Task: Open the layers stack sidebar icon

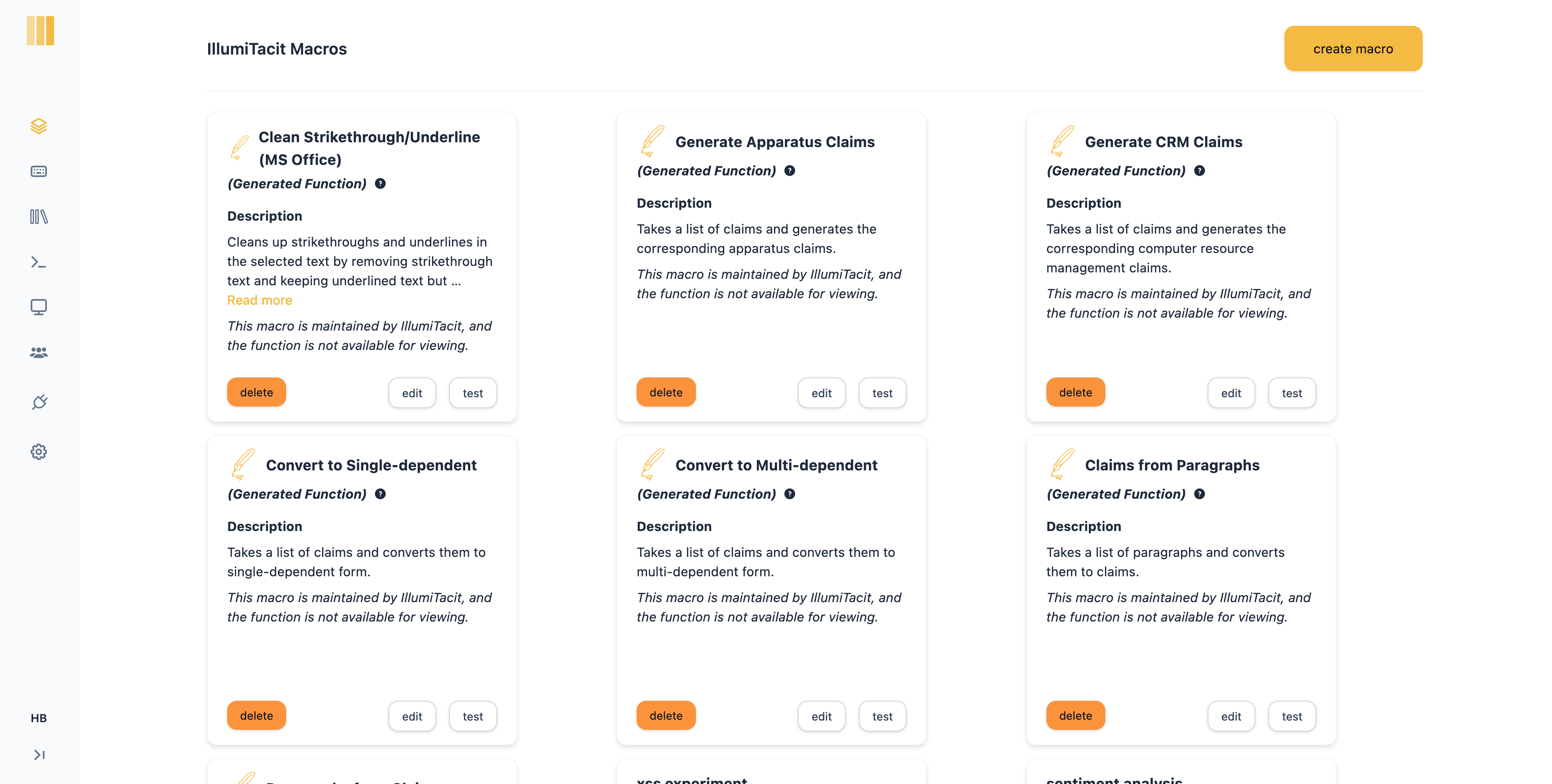Action: point(38,126)
